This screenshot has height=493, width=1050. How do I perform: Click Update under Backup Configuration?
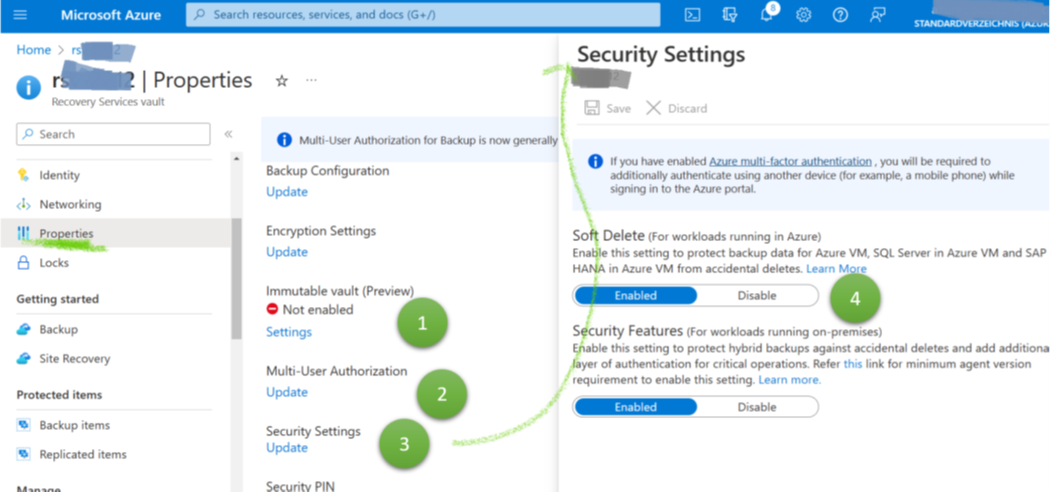287,192
